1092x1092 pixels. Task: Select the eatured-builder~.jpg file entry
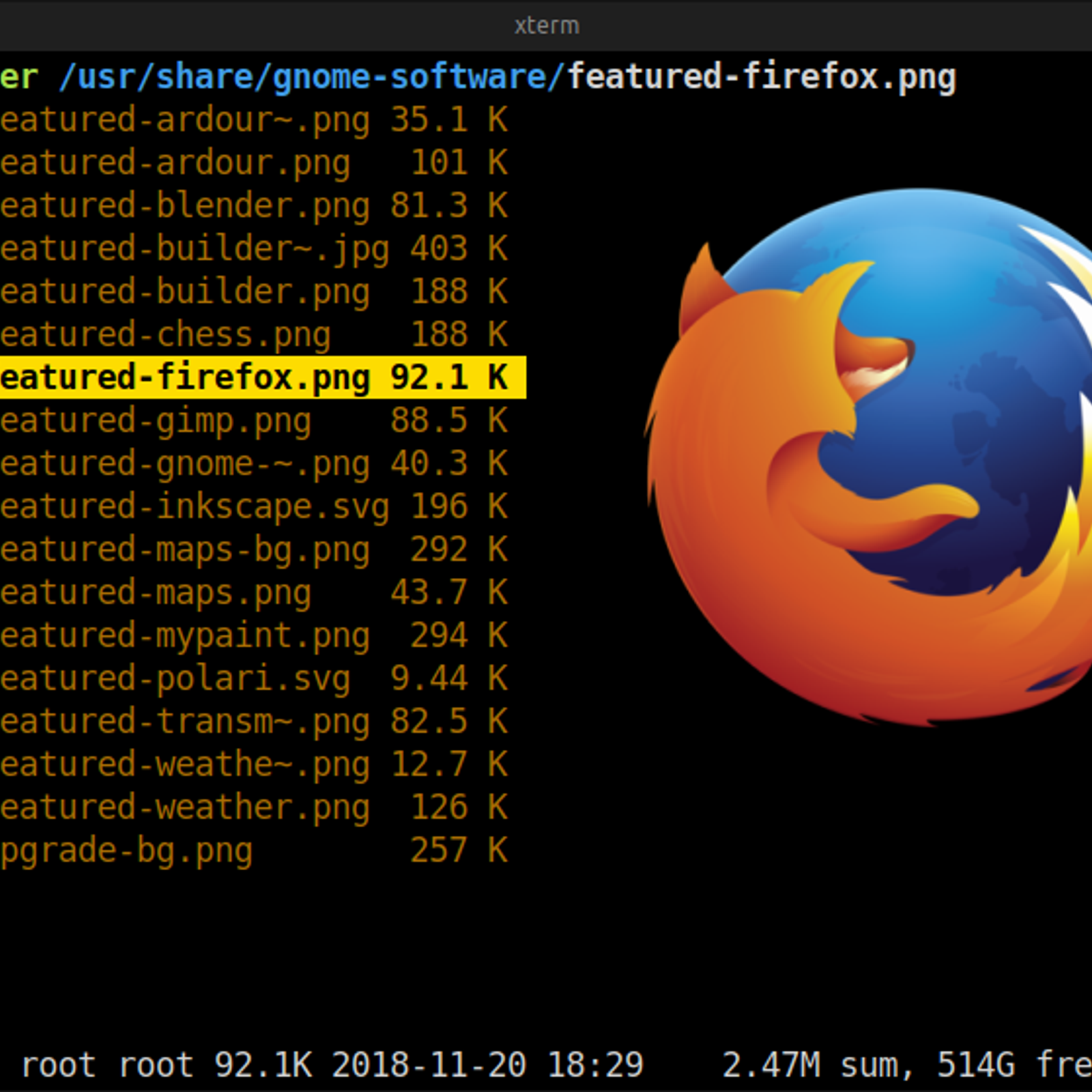[263, 249]
